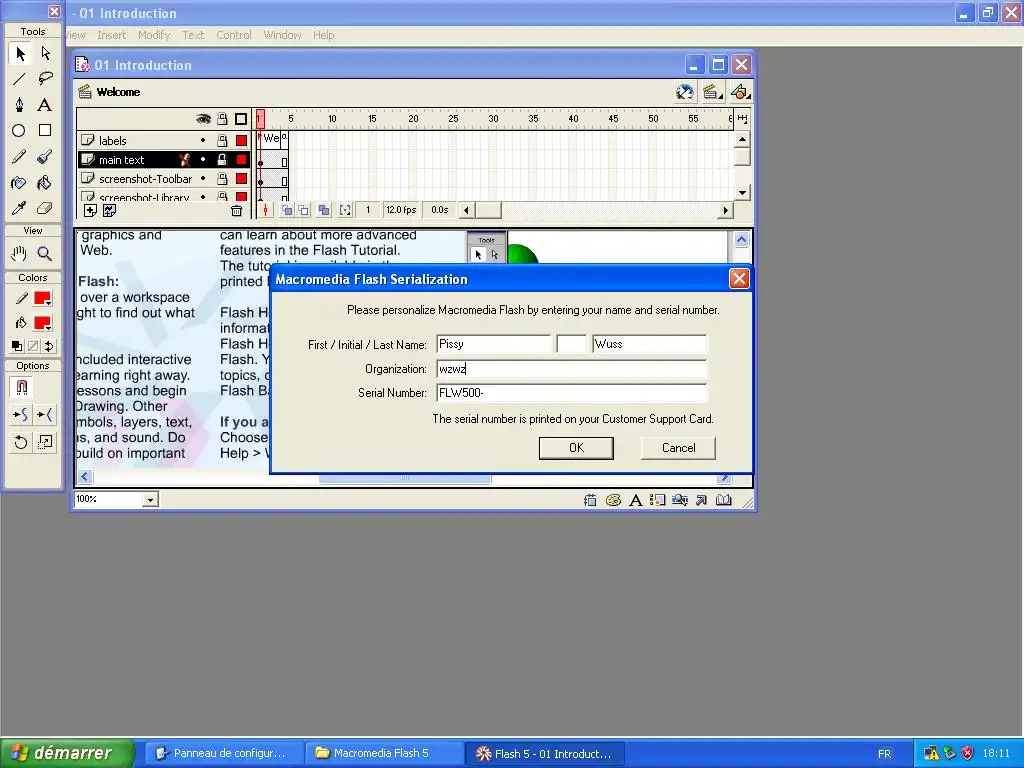Open the Text menu

193,35
